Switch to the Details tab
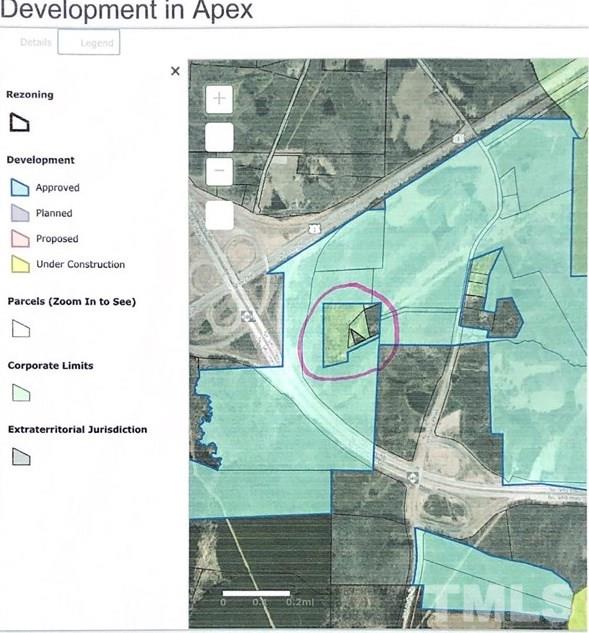The width and height of the screenshot is (589, 633). pos(36,42)
